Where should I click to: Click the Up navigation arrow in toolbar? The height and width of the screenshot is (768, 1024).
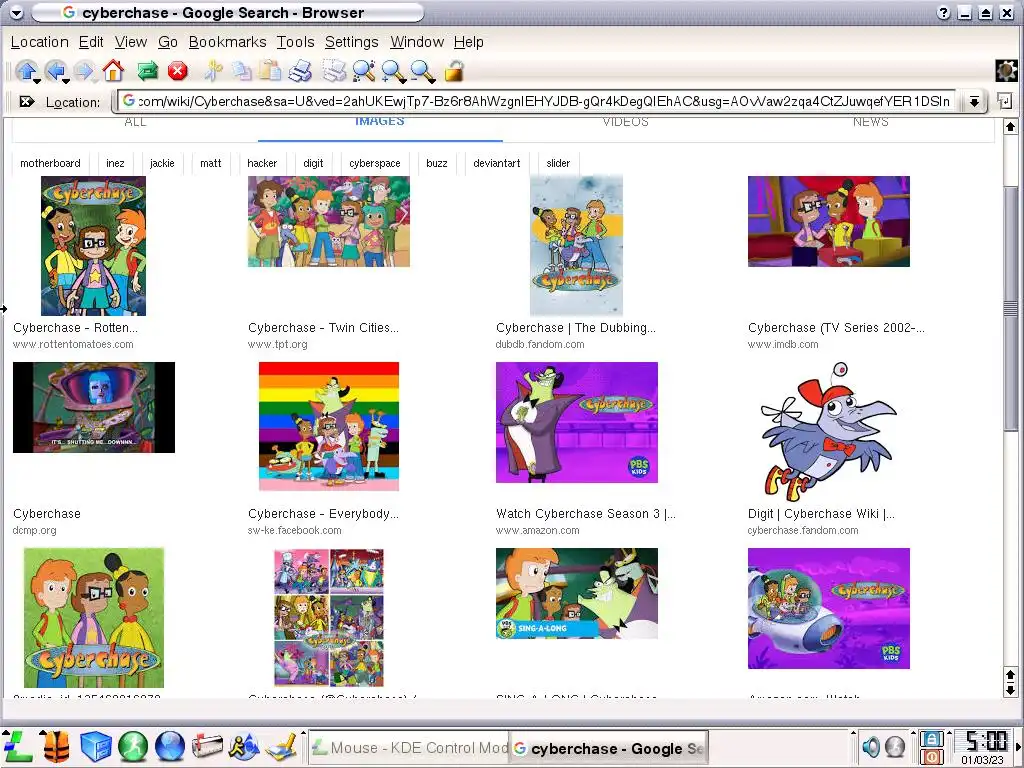coord(26,70)
